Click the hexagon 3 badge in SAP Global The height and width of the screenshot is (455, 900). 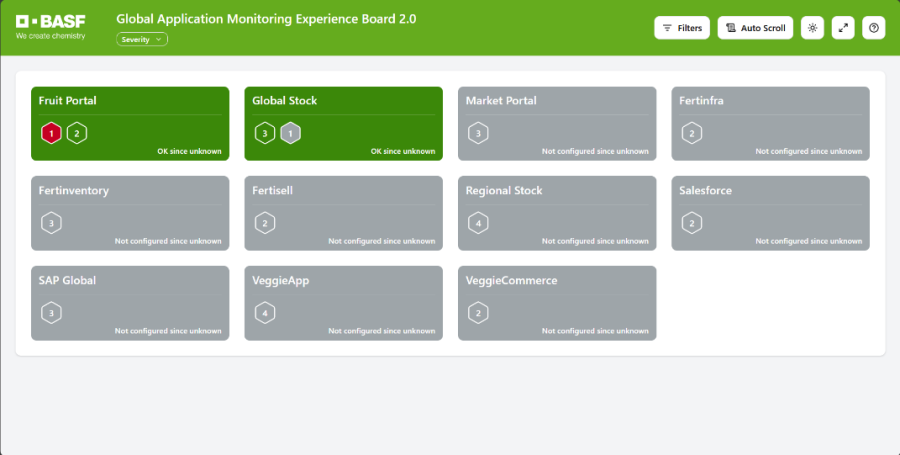(x=51, y=313)
